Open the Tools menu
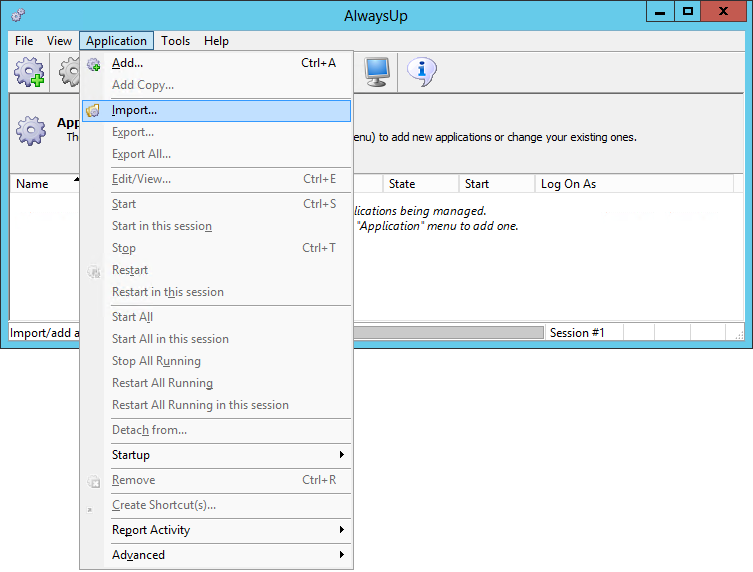753x572 pixels. (x=175, y=41)
